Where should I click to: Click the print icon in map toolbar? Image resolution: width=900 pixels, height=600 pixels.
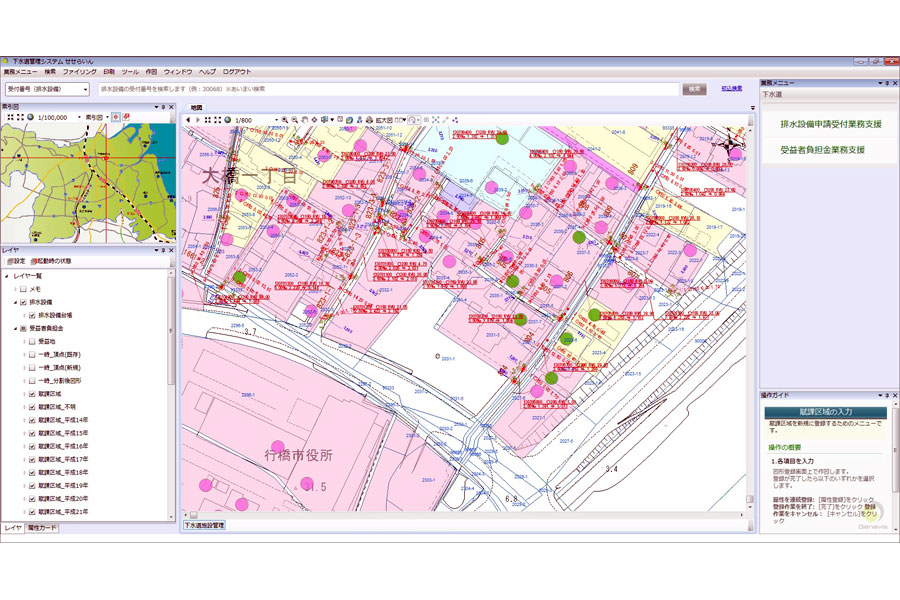pyautogui.click(x=368, y=120)
